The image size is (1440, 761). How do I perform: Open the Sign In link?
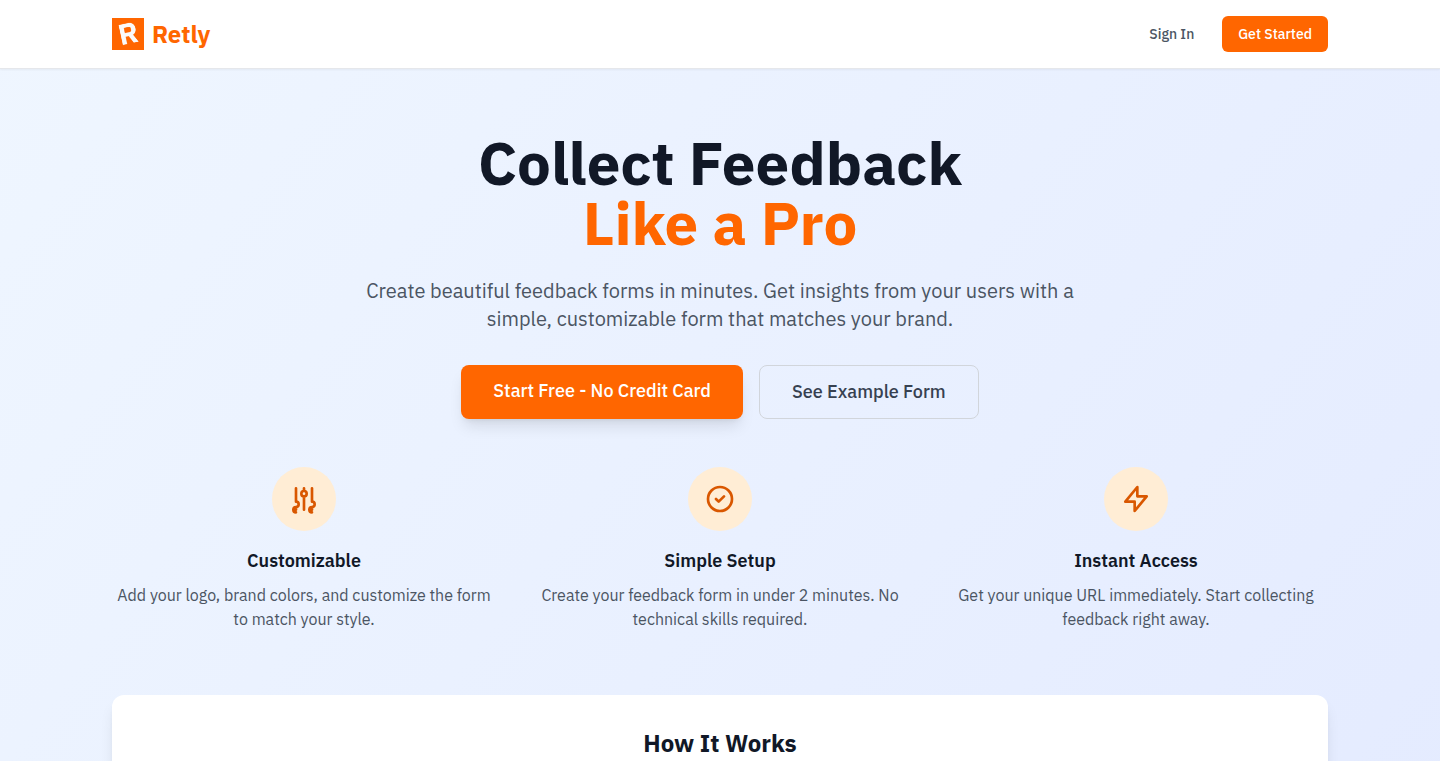1171,34
